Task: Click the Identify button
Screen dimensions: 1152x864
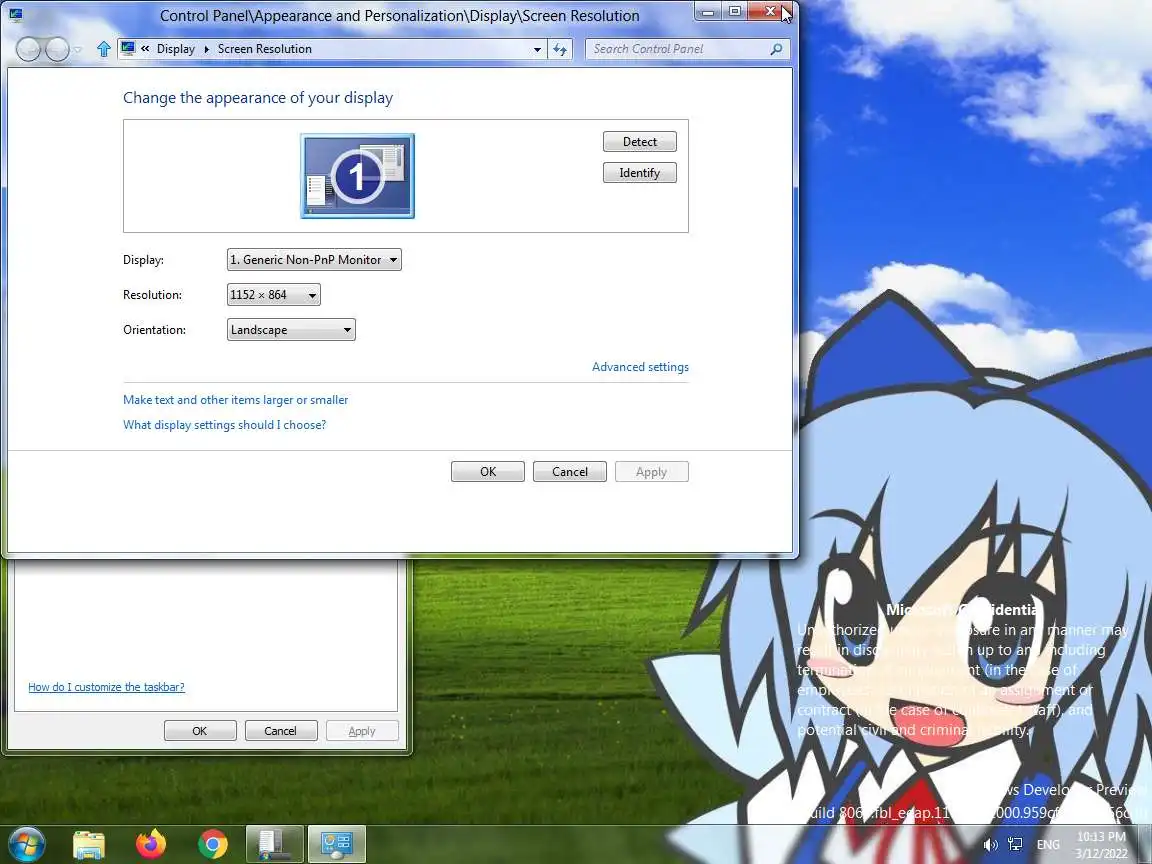Action: (639, 173)
